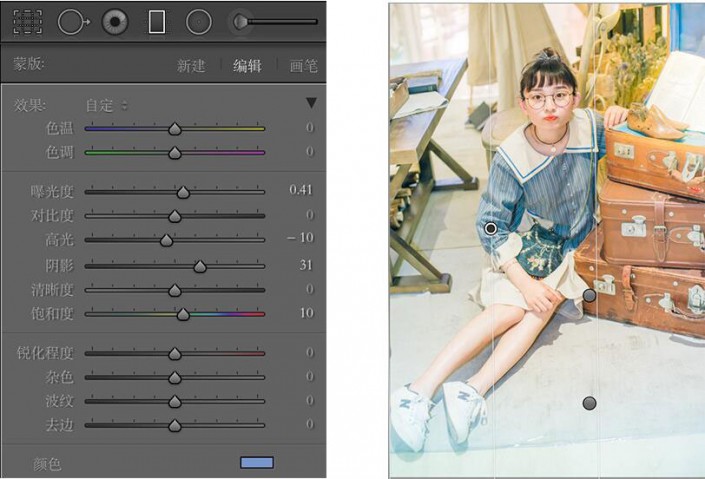Click the 色温 value 0
The height and width of the screenshot is (479, 705).
pyautogui.click(x=310, y=128)
